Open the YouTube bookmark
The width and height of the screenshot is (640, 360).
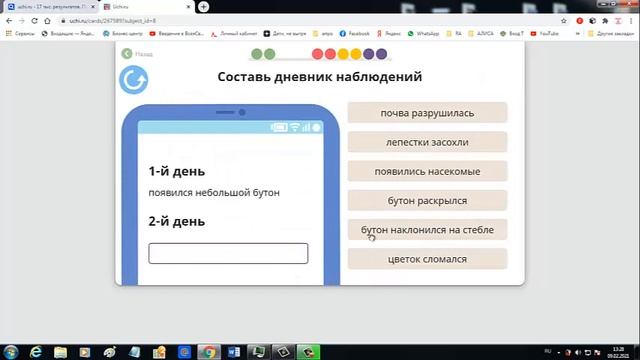pyautogui.click(x=544, y=33)
